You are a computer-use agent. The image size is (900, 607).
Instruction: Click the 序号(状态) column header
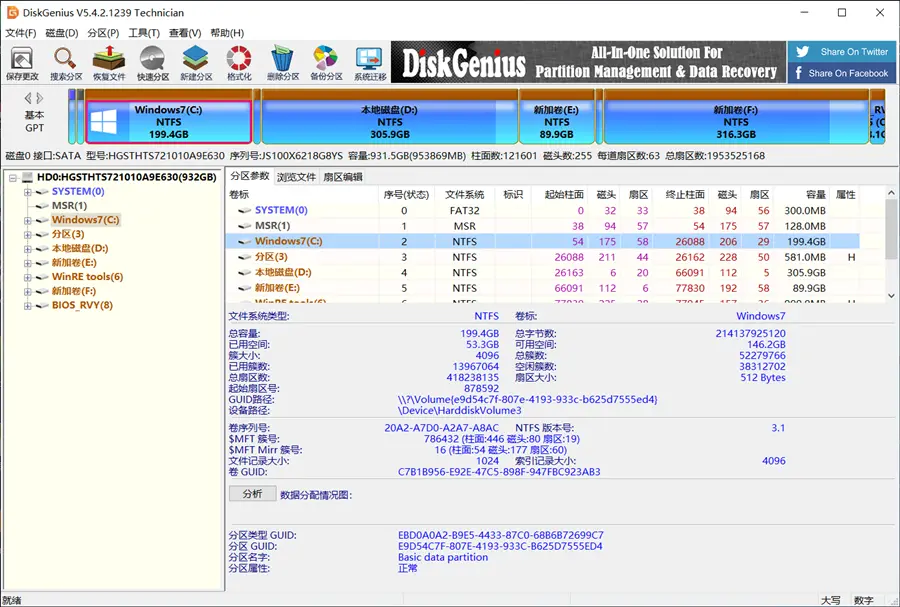(406, 194)
